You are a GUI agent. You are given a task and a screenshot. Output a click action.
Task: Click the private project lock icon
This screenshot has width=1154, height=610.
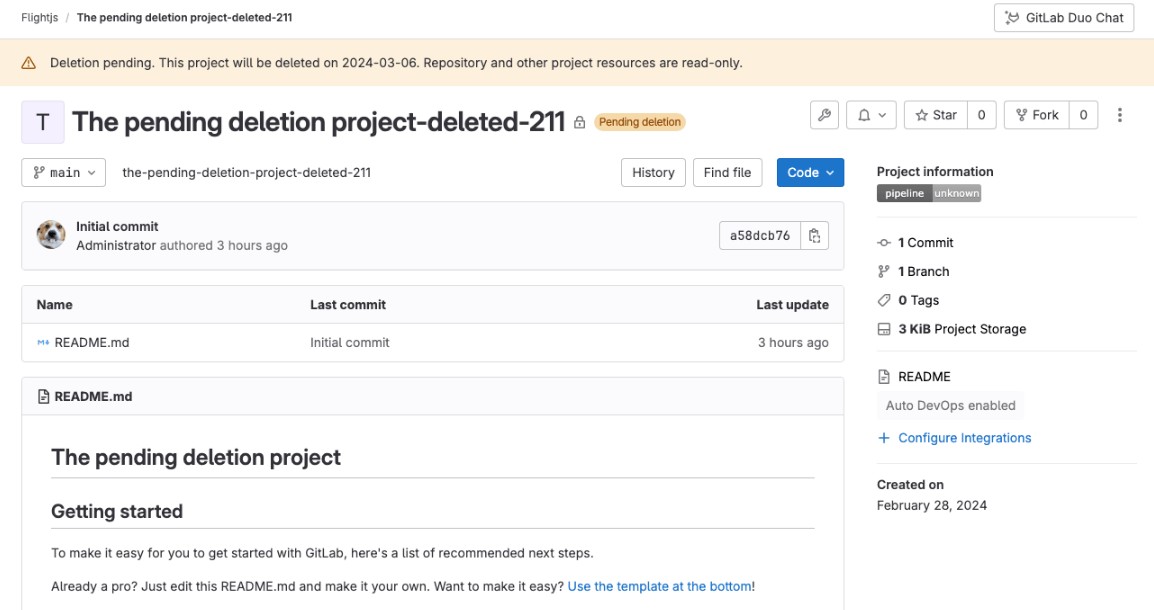point(579,121)
